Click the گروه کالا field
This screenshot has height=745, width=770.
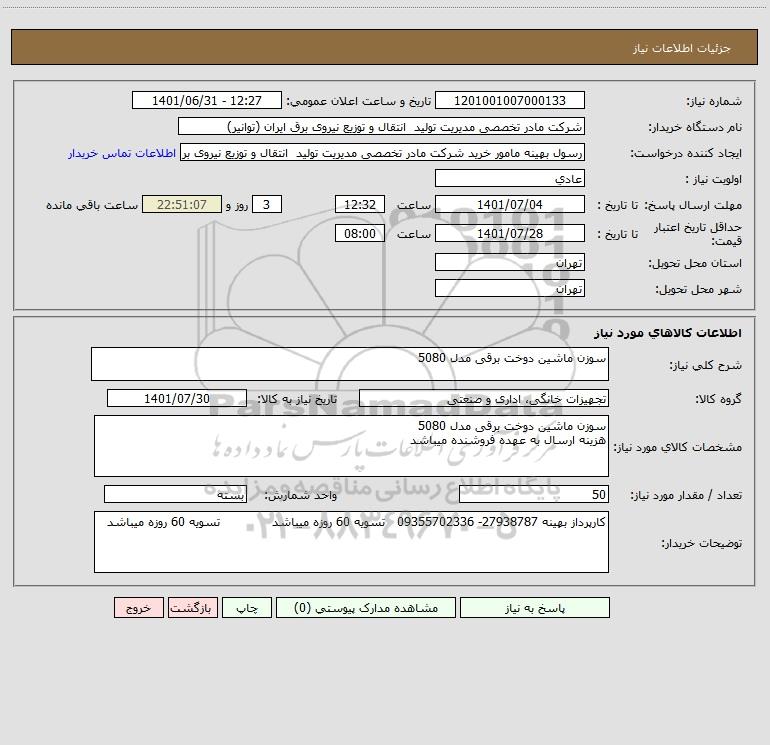484,398
